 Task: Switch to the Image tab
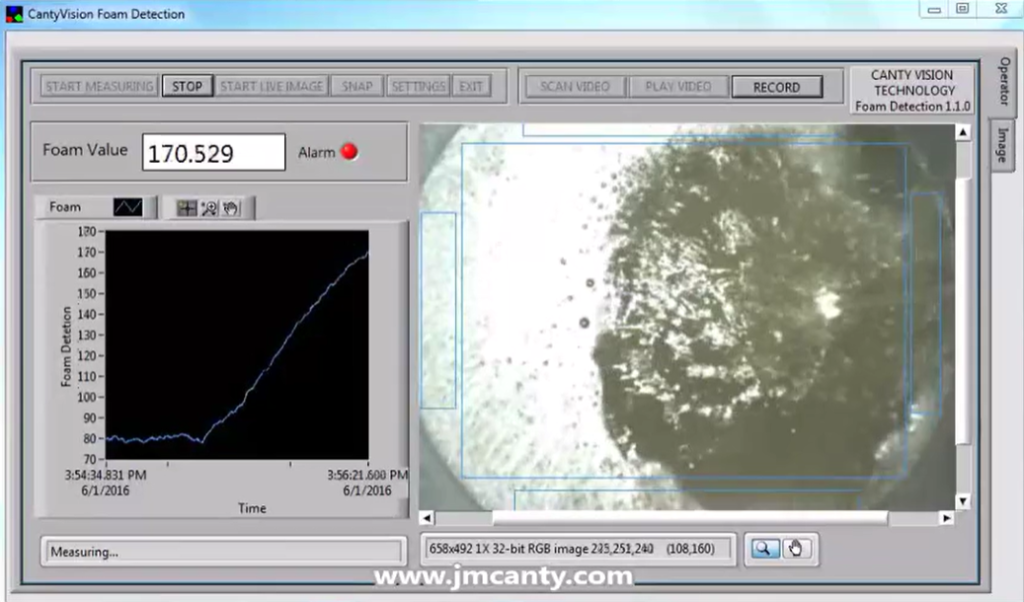click(1003, 145)
